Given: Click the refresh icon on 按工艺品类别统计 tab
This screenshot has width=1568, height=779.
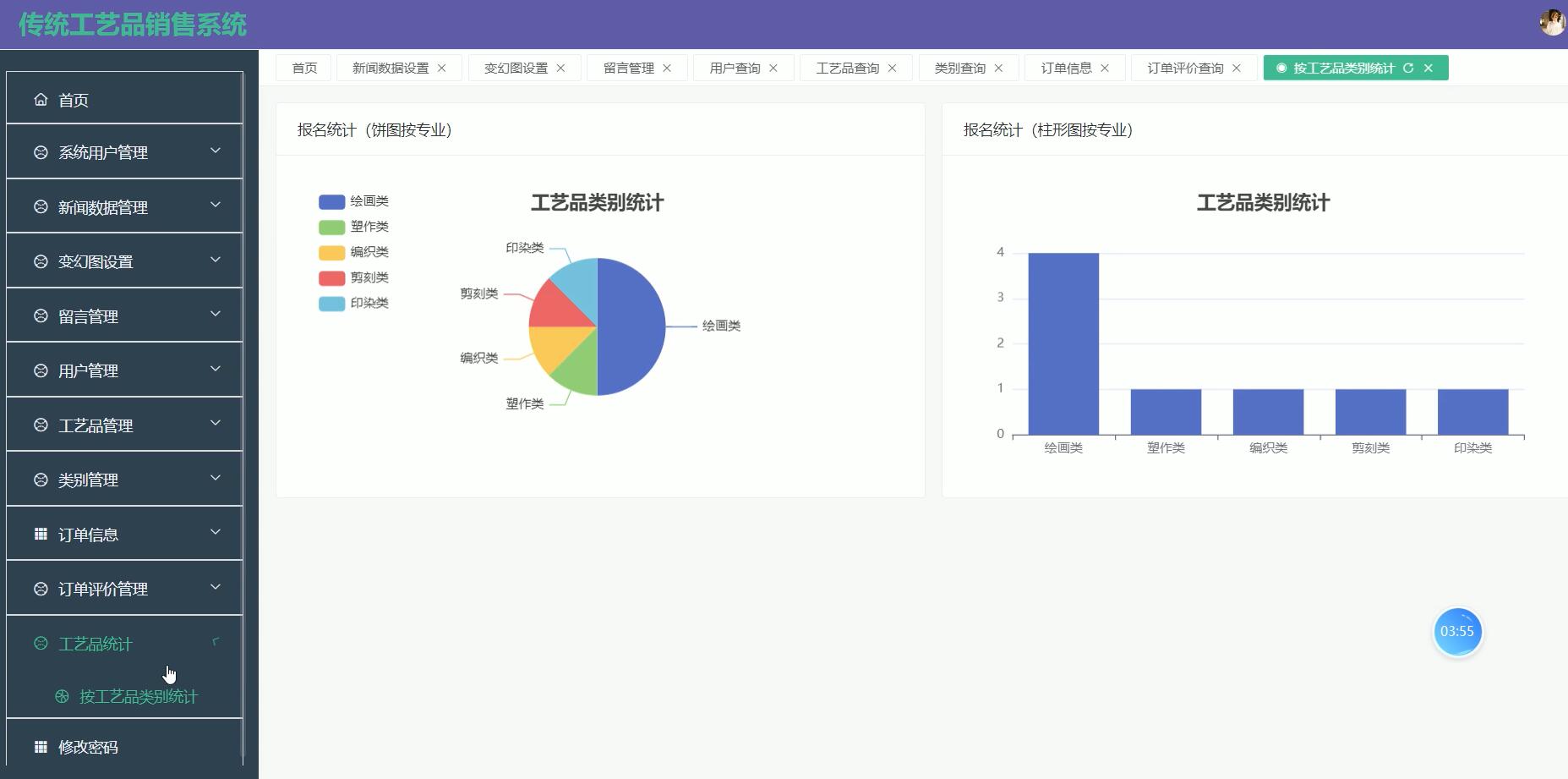Looking at the screenshot, I should pos(1408,69).
